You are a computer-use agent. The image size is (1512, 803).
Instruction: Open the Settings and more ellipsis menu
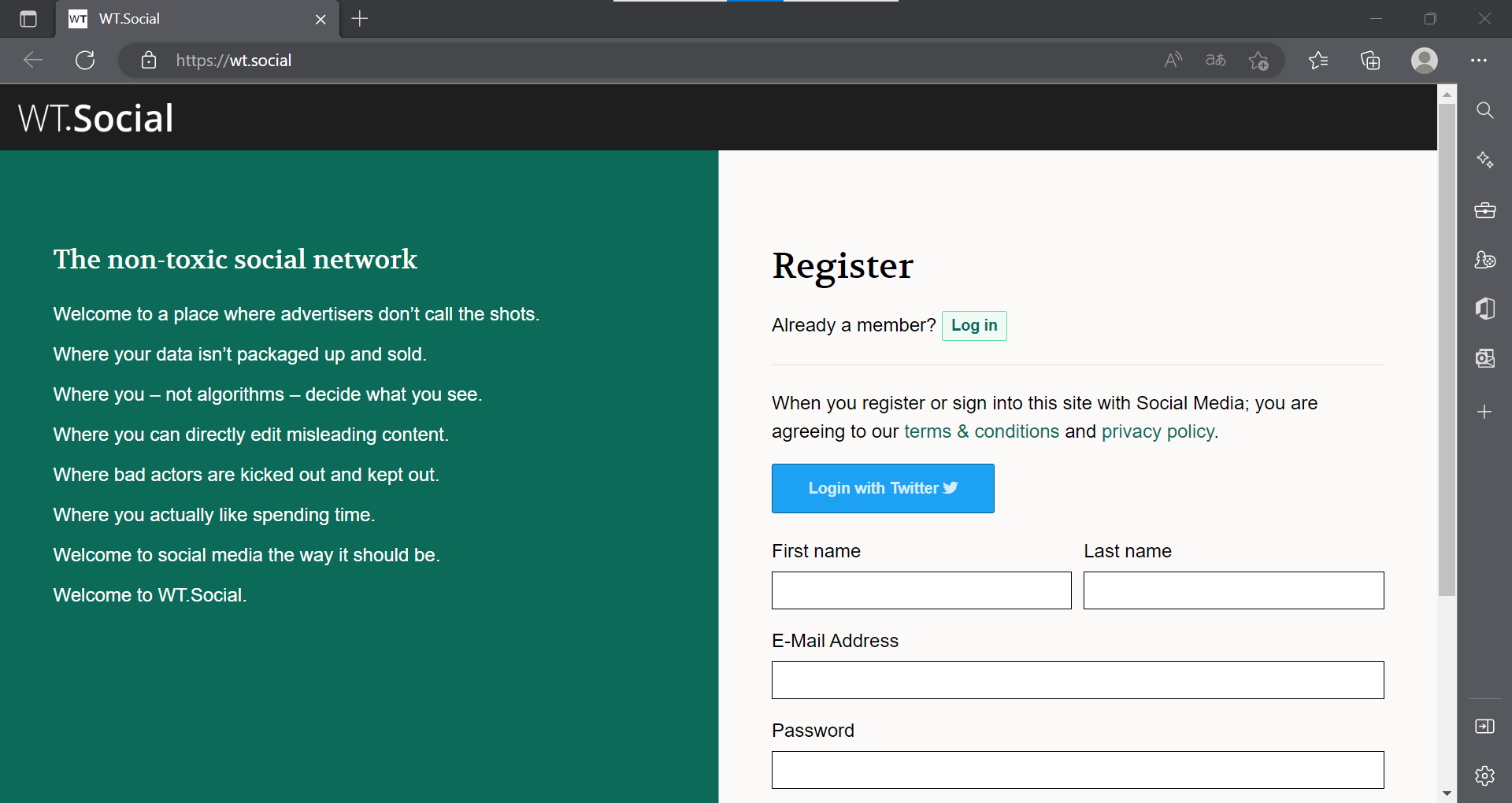click(1479, 60)
